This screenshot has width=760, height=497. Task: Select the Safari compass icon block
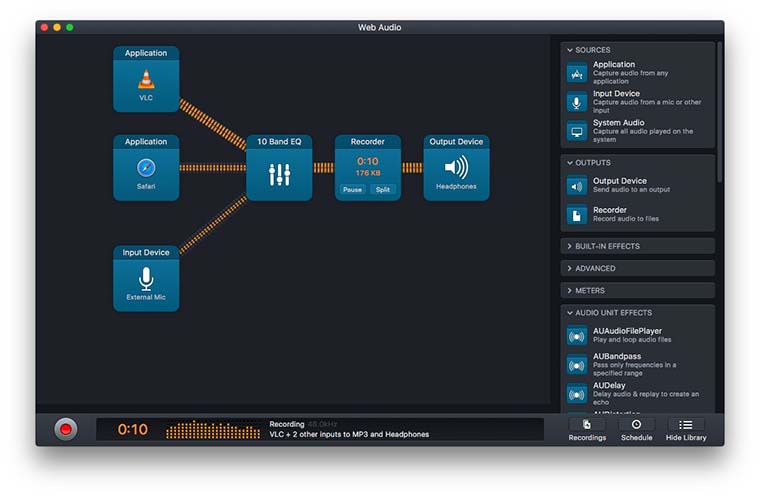pyautogui.click(x=146, y=167)
